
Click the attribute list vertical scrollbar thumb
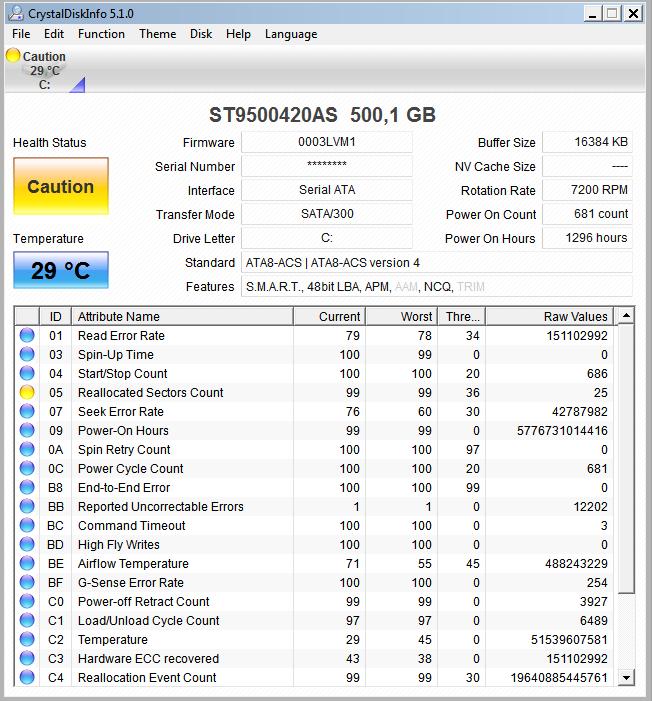[x=626, y=459]
